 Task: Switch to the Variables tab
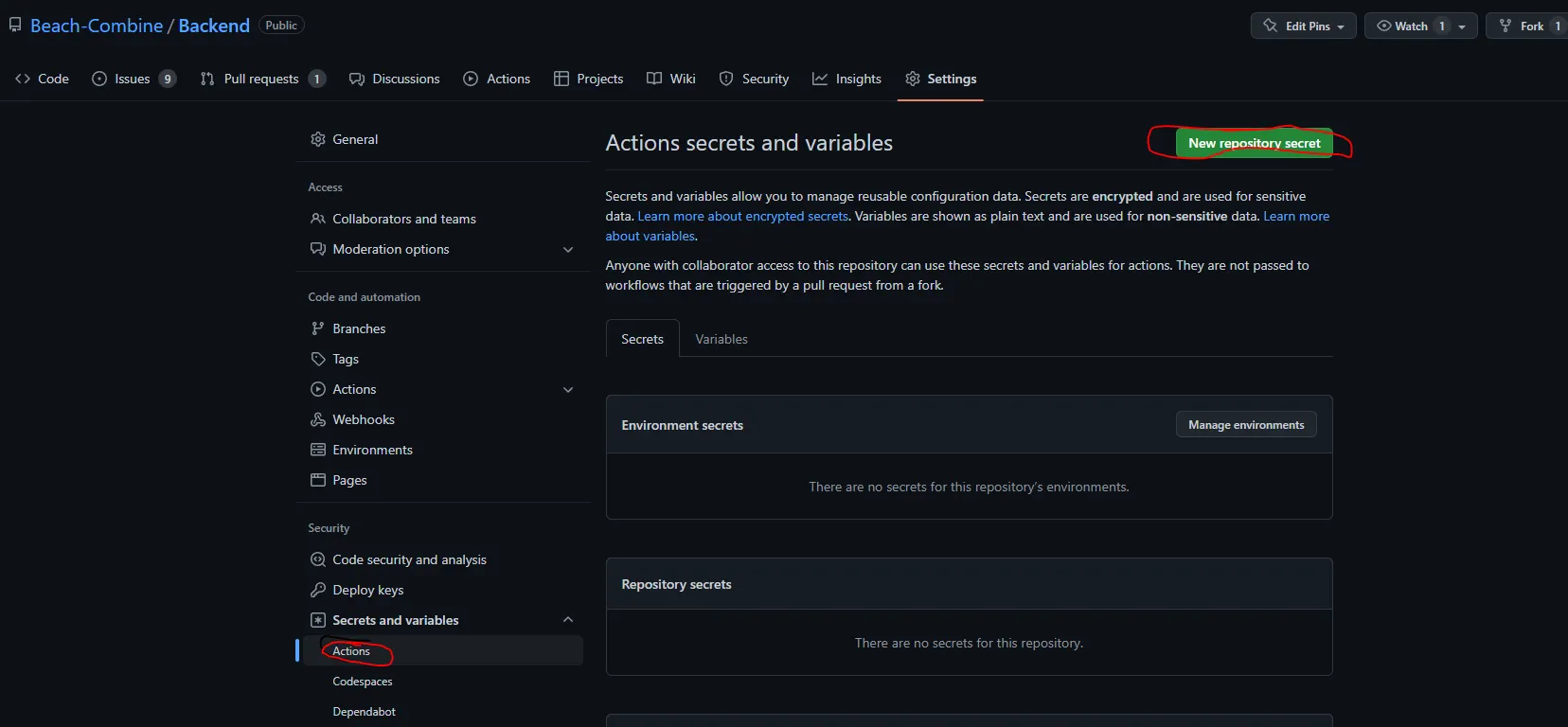721,339
